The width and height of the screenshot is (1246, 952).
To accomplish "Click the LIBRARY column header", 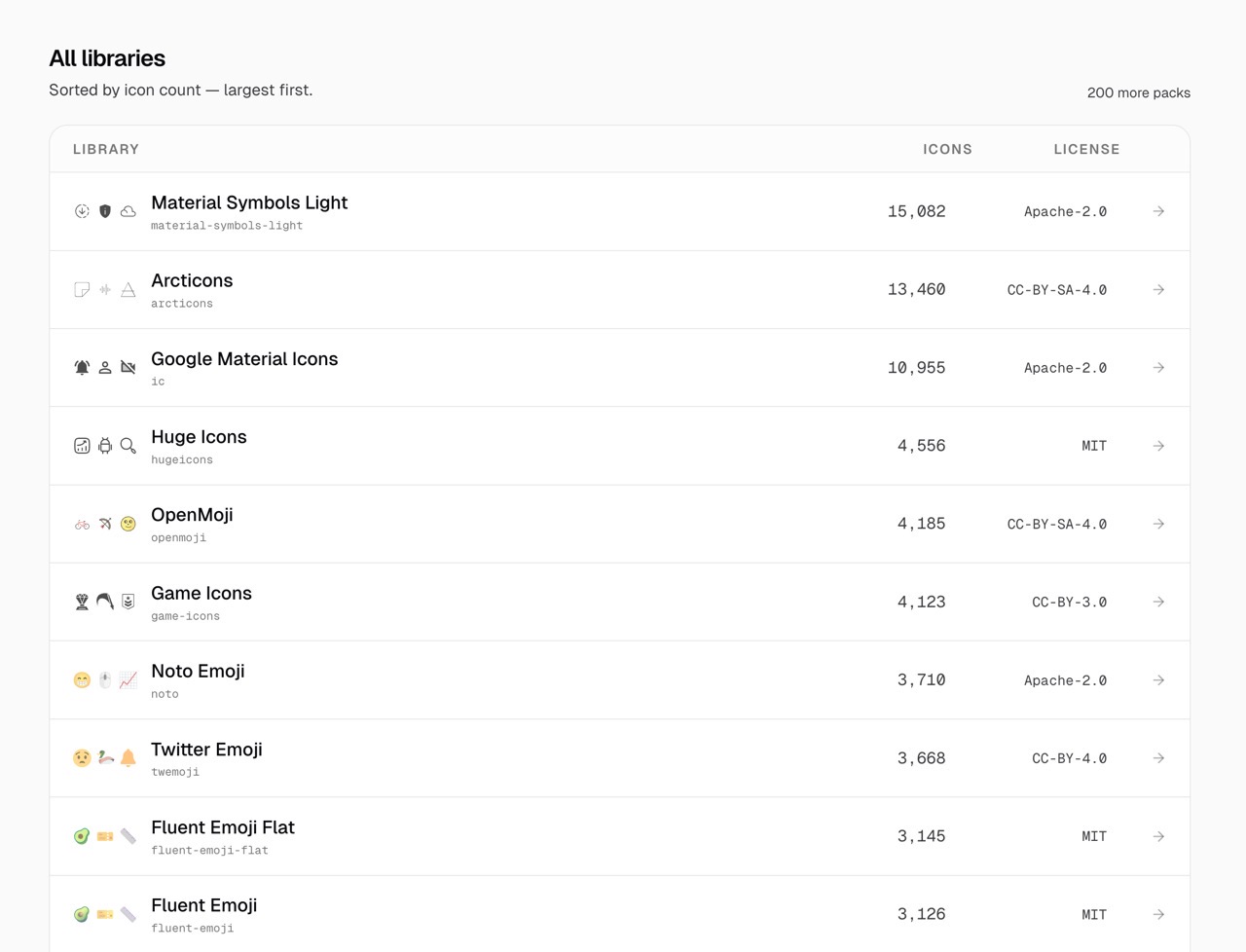I will click(106, 149).
